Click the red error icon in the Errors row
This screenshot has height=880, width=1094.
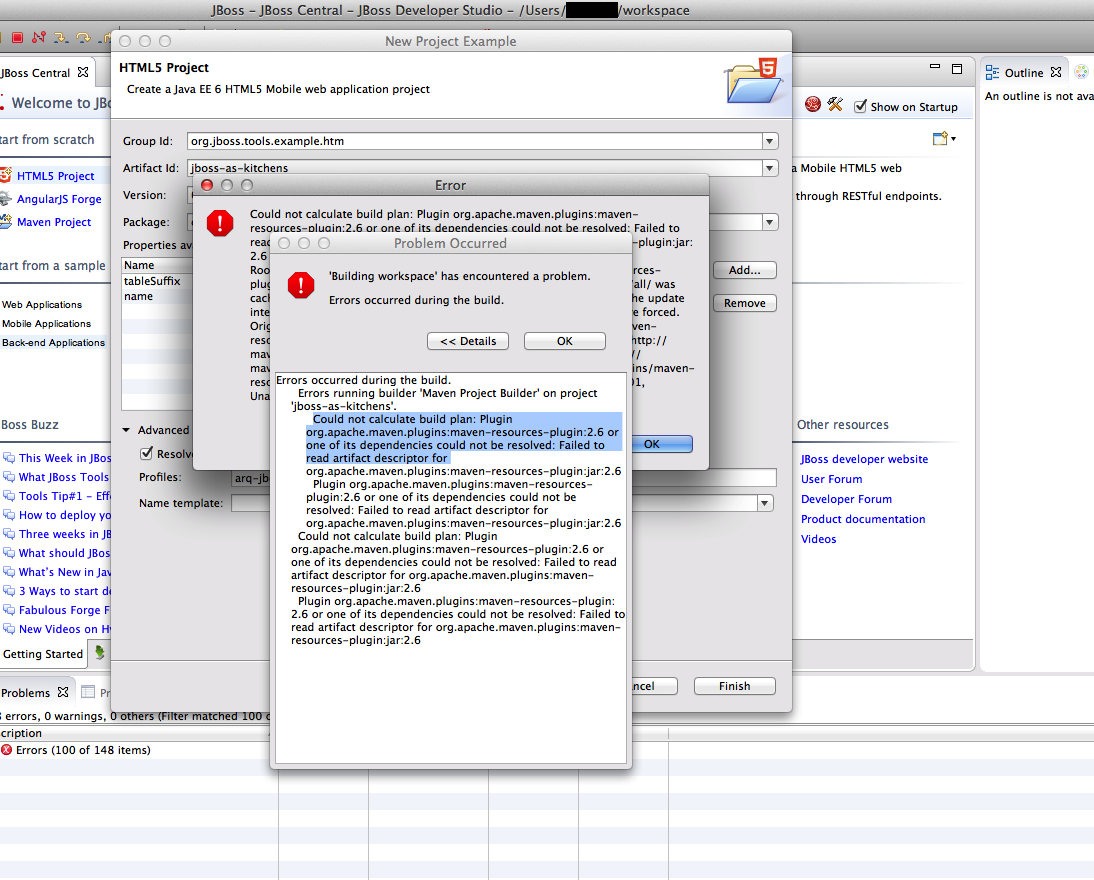pos(6,750)
